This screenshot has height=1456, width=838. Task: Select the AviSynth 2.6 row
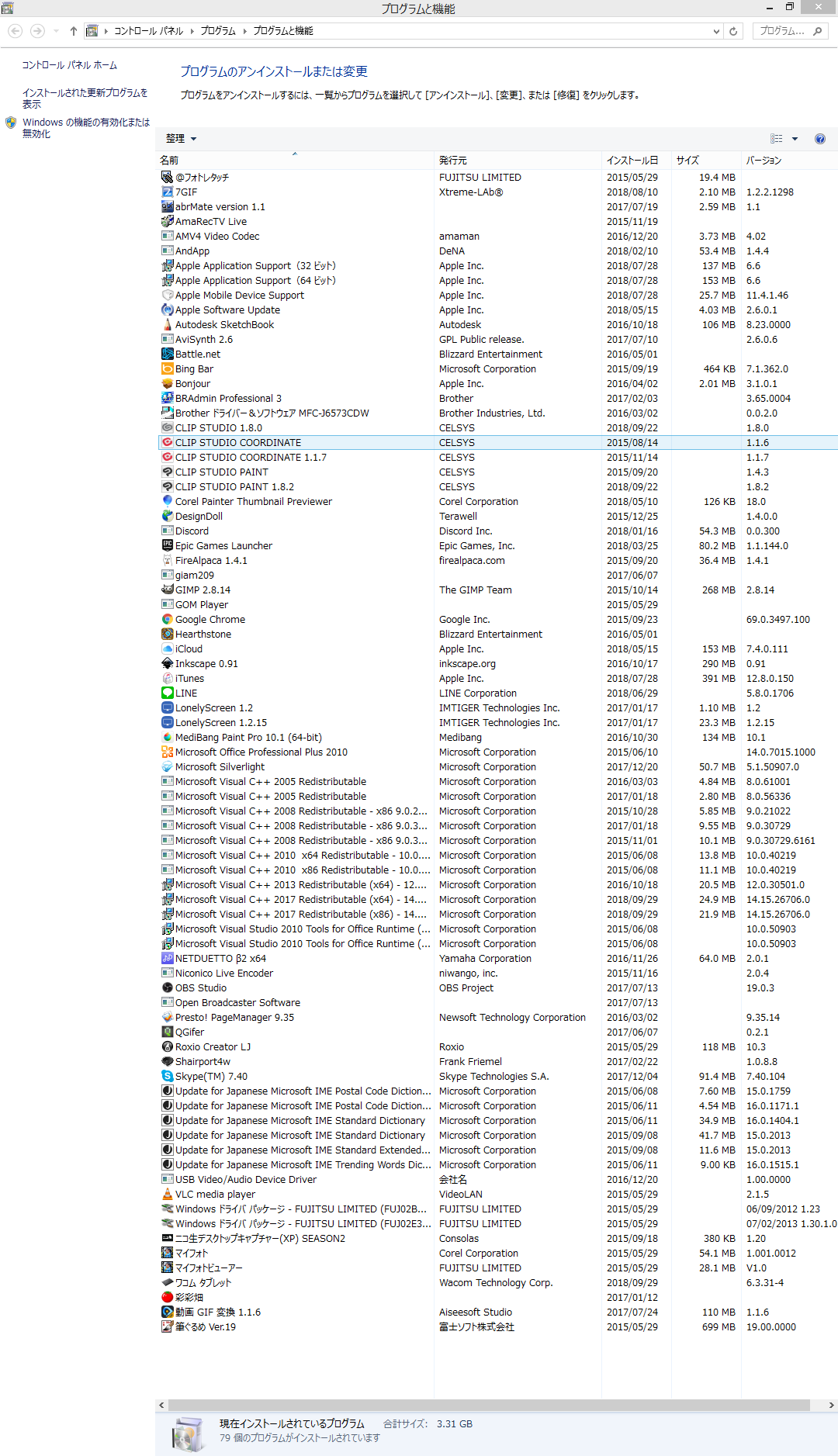click(497, 339)
